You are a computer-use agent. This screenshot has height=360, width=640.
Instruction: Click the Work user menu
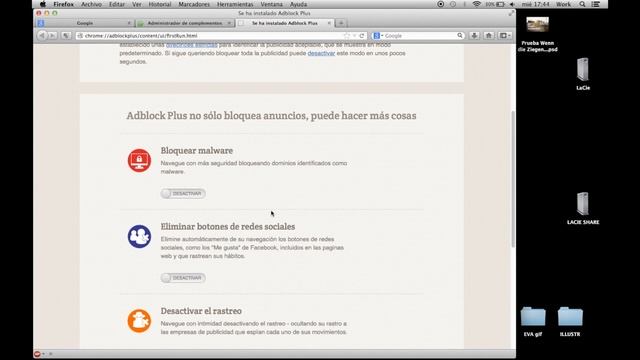coord(563,4)
